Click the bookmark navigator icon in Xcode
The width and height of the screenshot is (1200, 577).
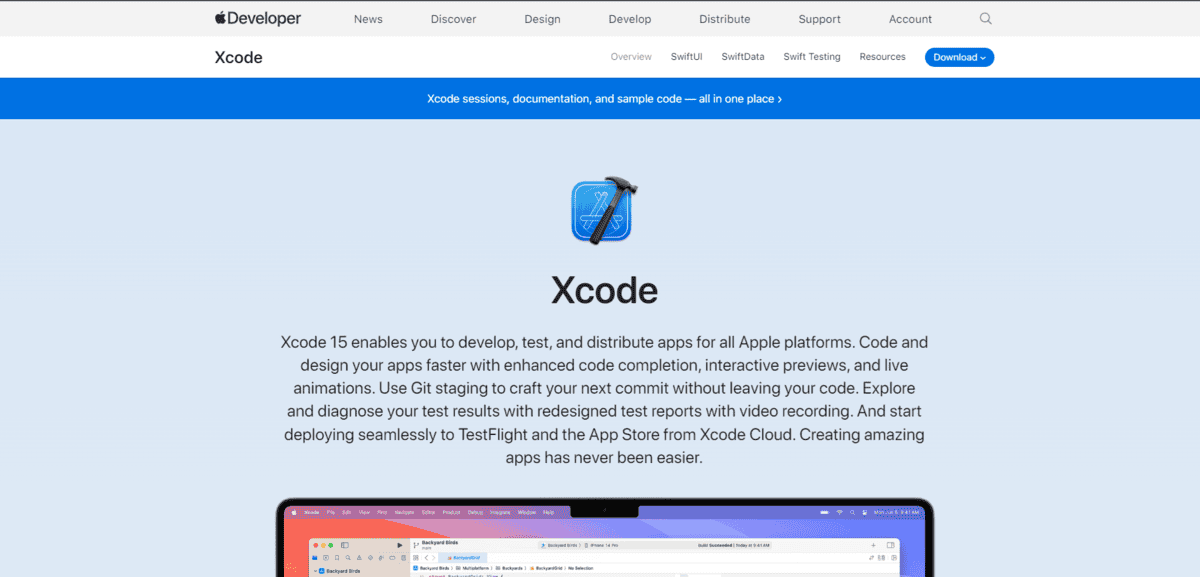[338, 558]
